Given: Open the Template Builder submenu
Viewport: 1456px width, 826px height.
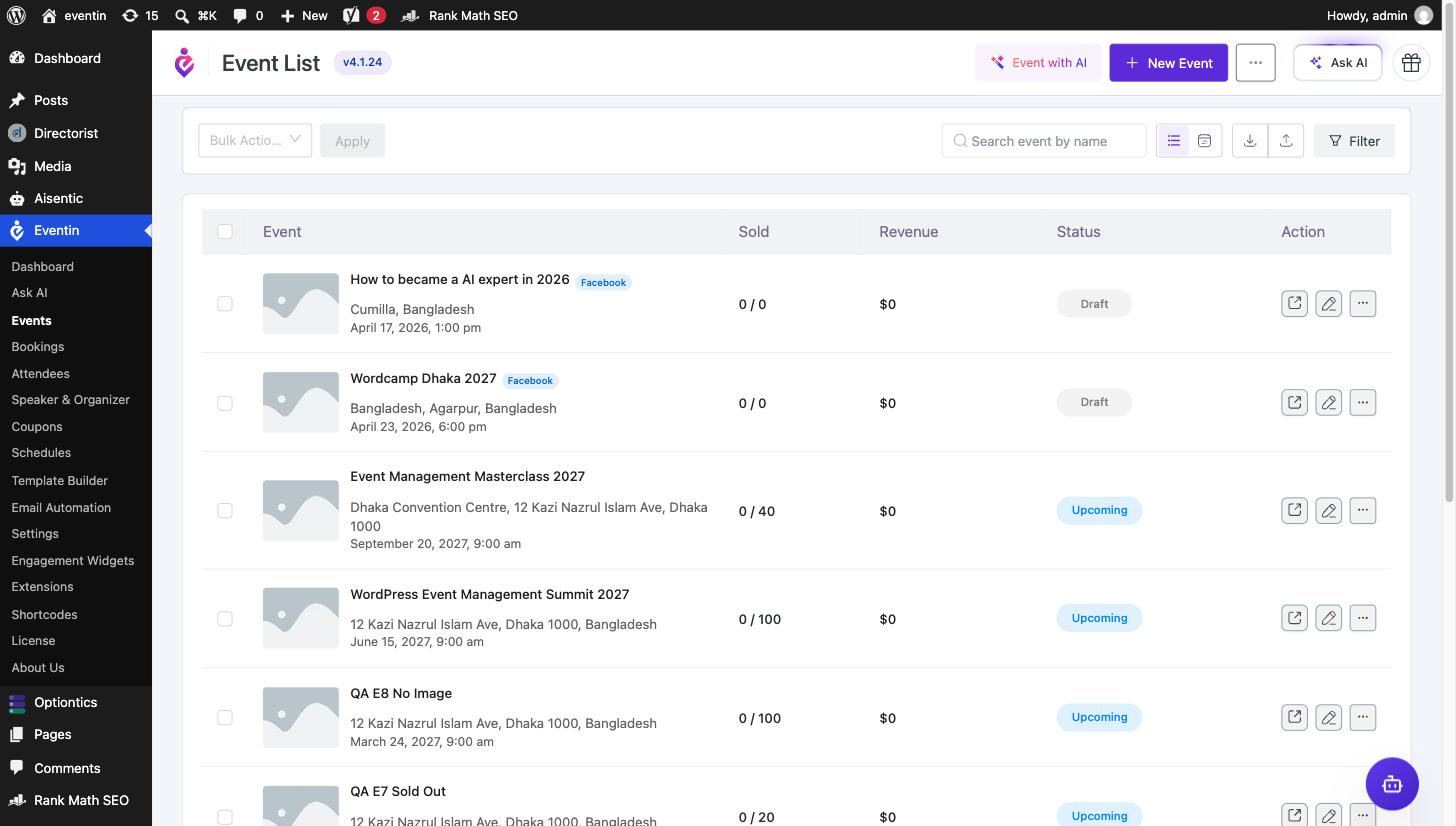Looking at the screenshot, I should pos(59,481).
